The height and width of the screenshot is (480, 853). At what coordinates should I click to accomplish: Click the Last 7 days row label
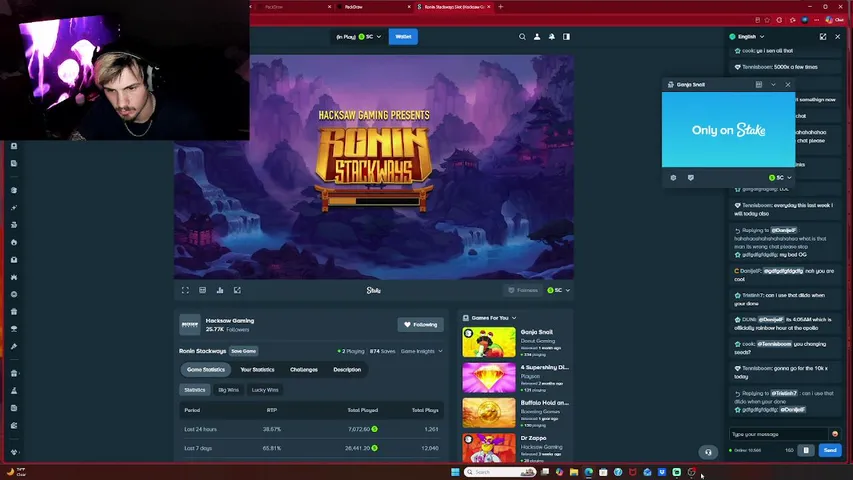click(198, 448)
